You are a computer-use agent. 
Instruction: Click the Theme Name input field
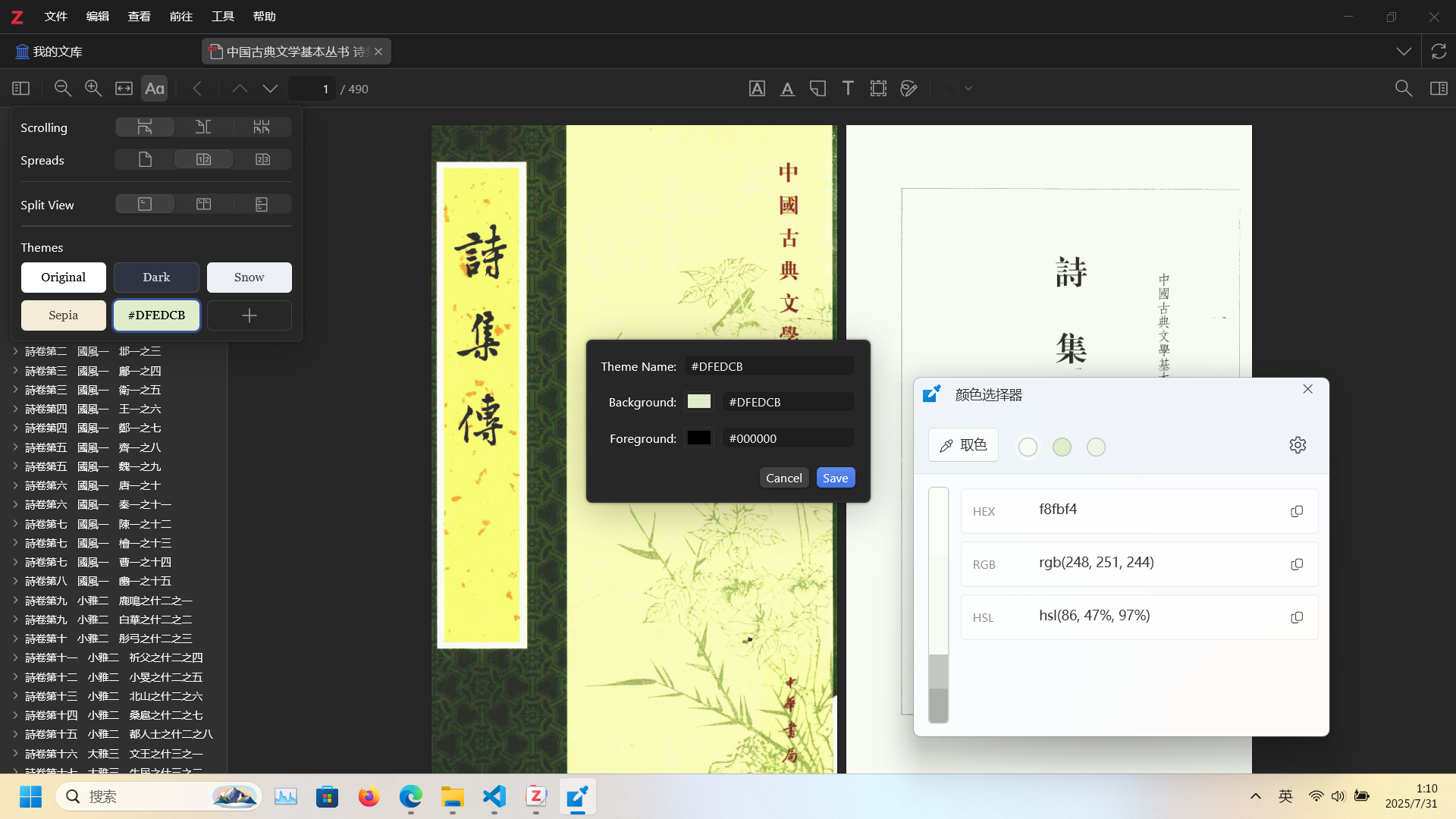click(769, 366)
